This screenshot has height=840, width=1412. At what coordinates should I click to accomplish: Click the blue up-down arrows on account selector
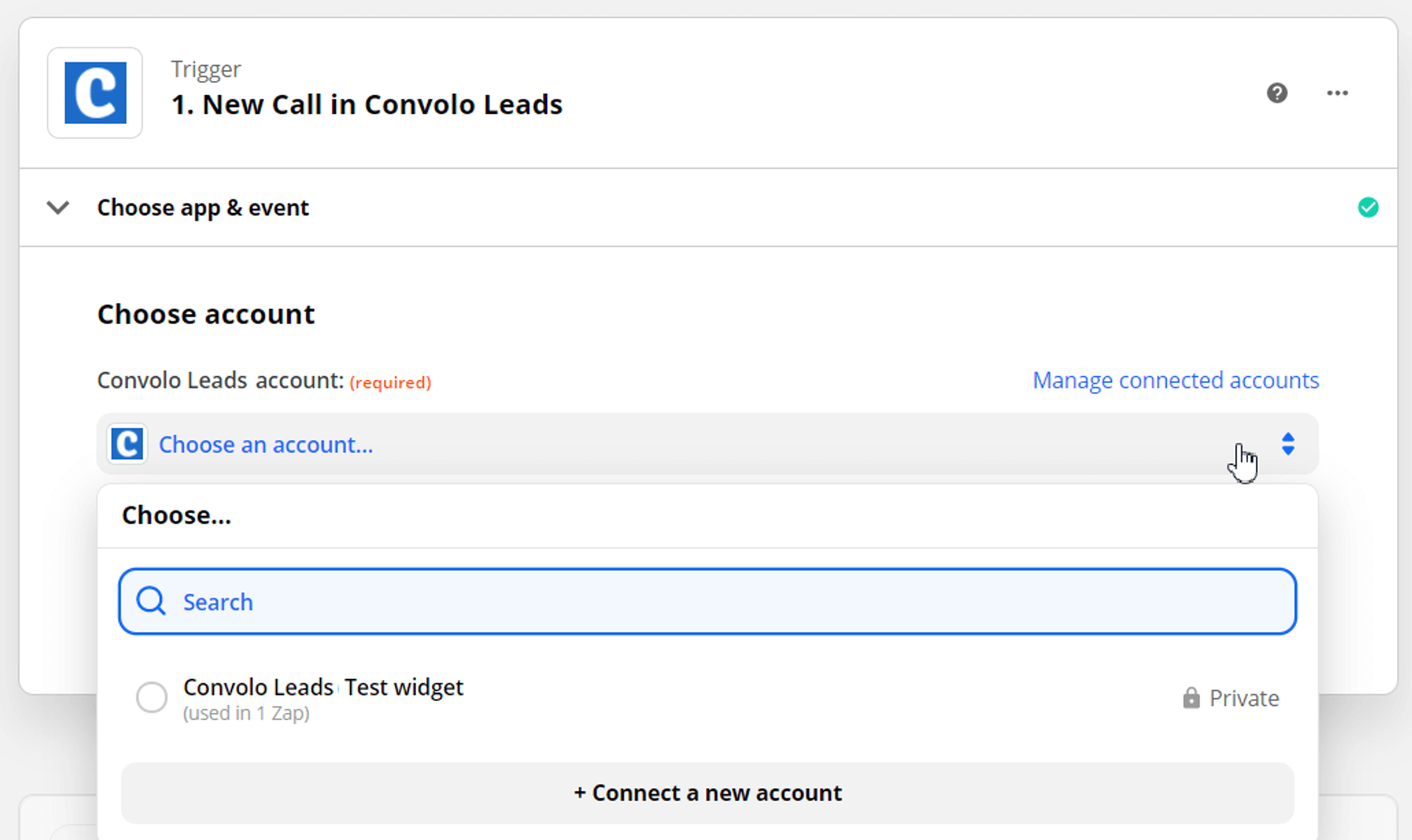click(x=1288, y=444)
